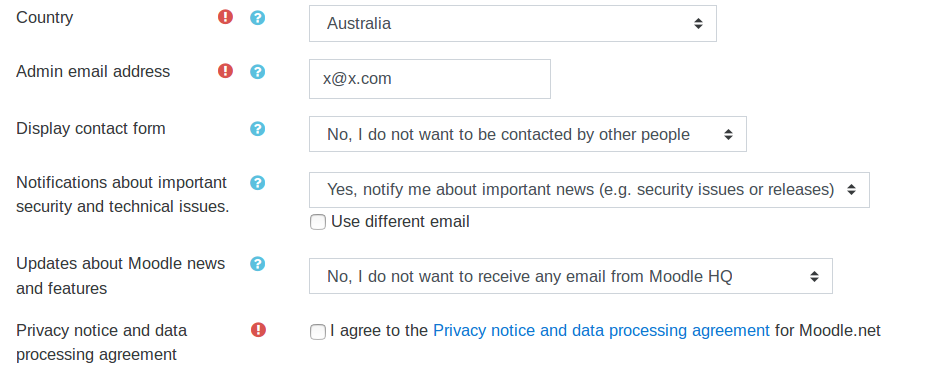933x382 pixels.
Task: Click required icon next to Country
Action: (225, 17)
